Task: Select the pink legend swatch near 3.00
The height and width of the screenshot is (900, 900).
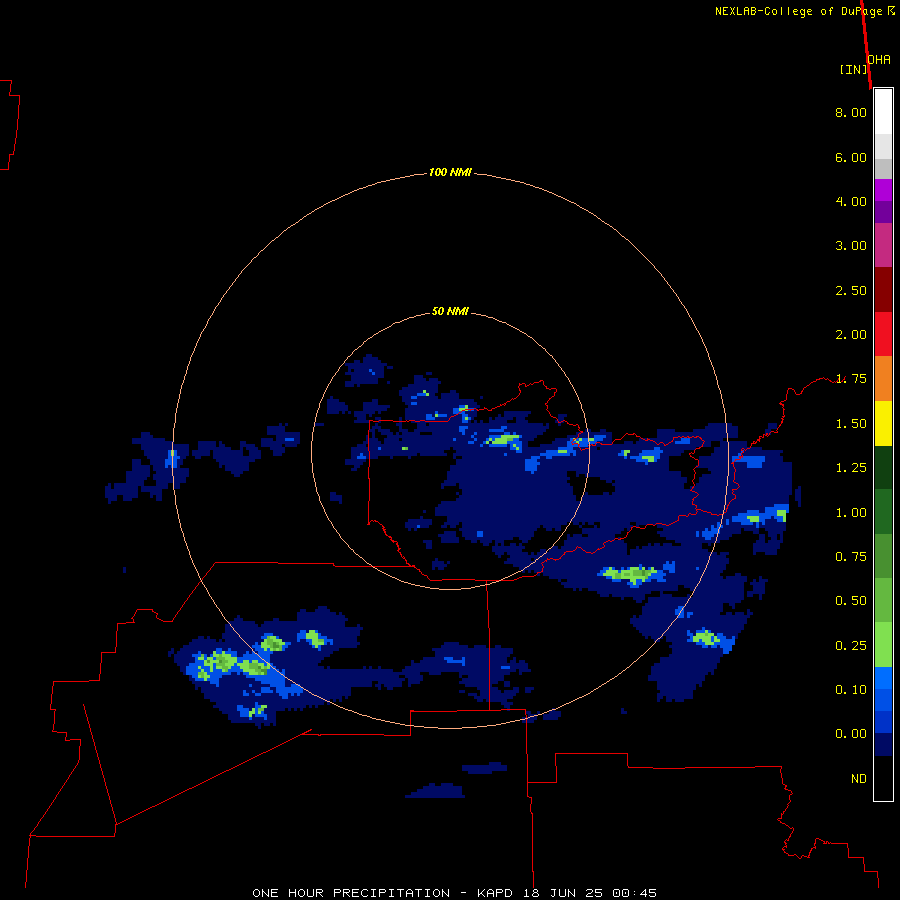Action: tap(883, 245)
